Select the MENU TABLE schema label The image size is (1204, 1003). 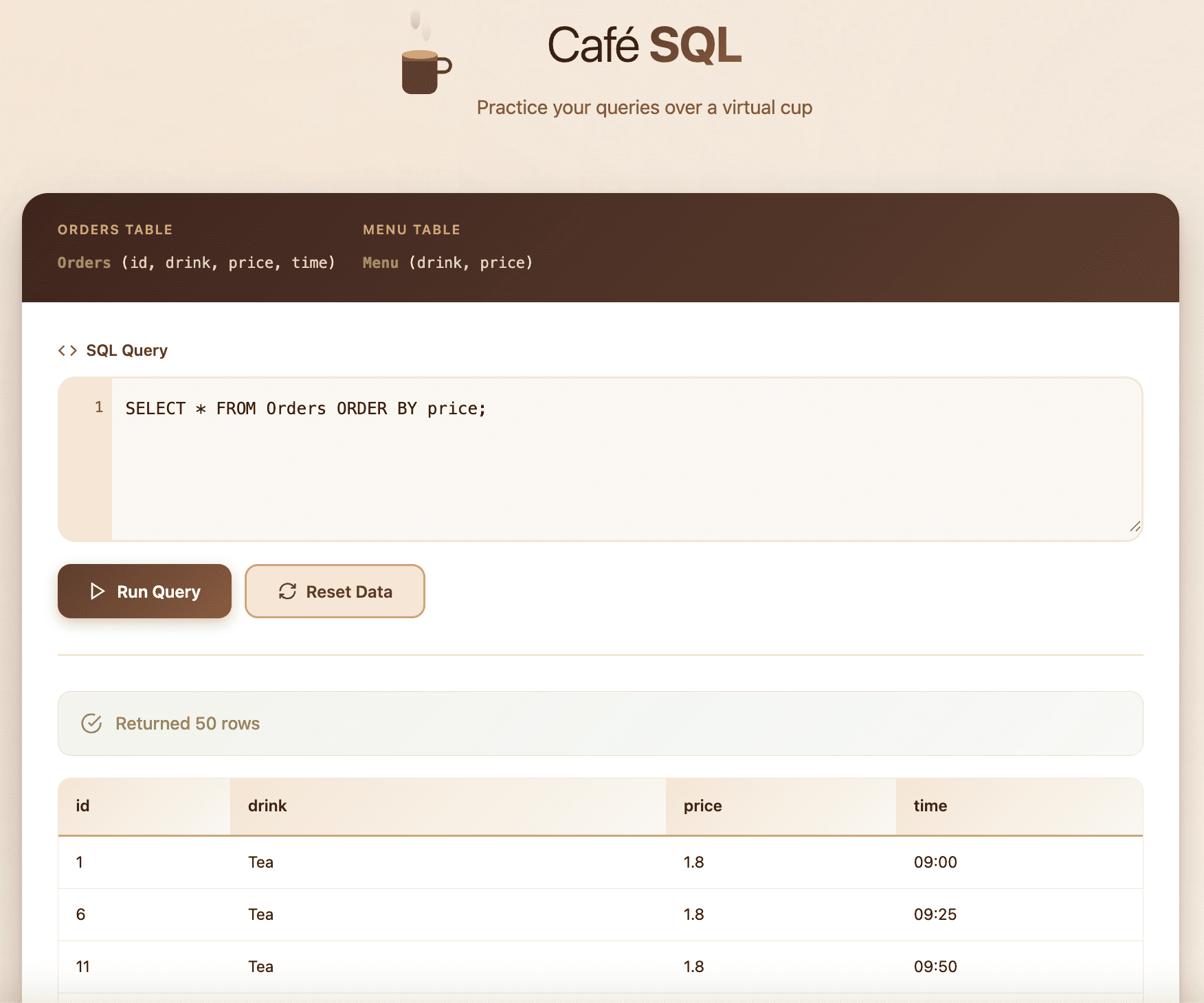click(x=411, y=229)
